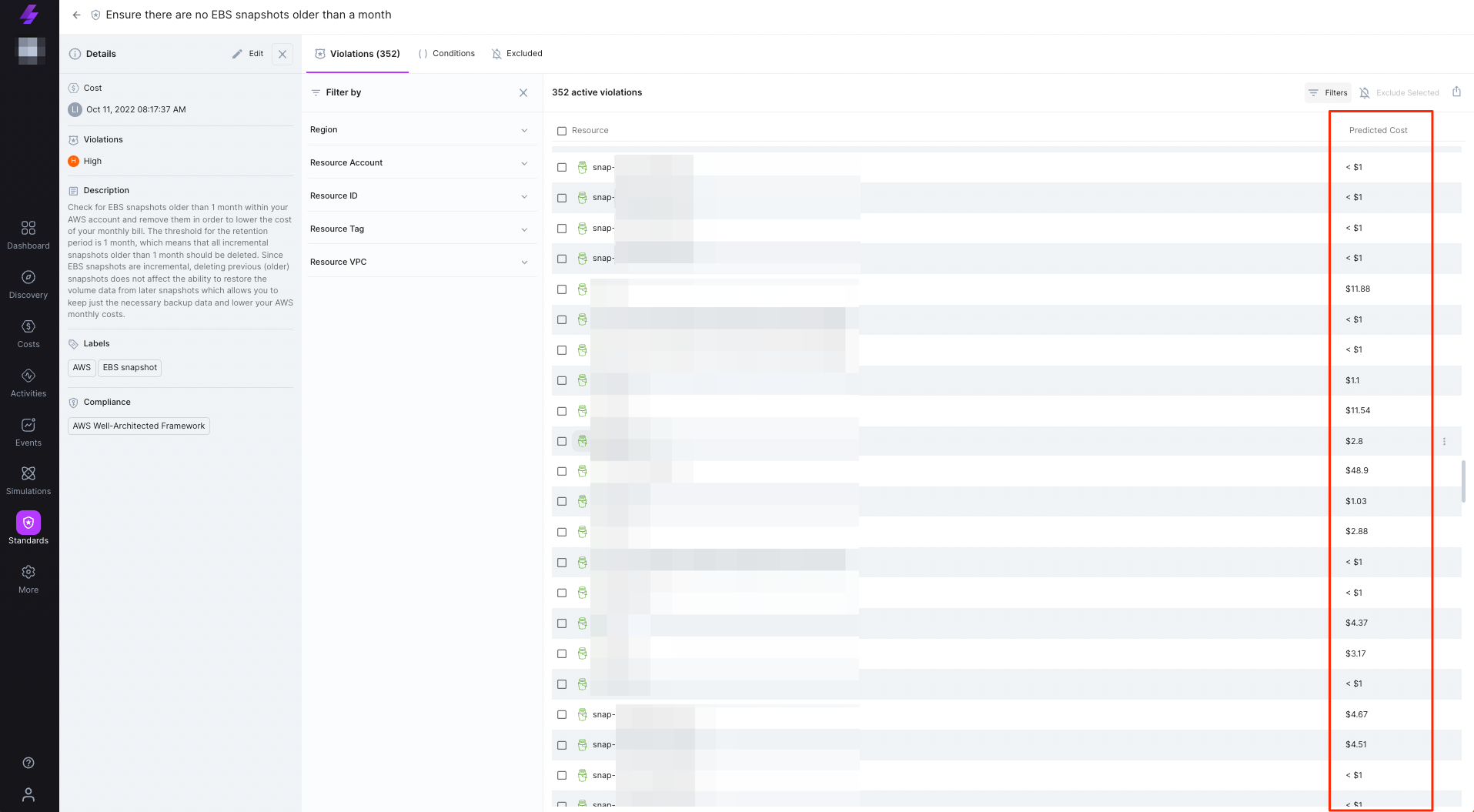Image resolution: width=1474 pixels, height=812 pixels.
Task: Expand the Resource Account filter
Action: tap(420, 162)
